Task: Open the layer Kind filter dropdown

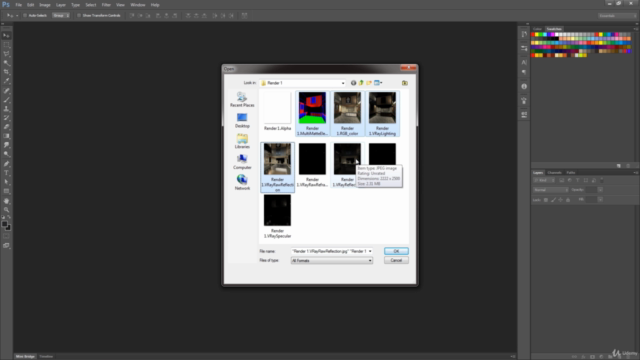Action: 544,180
